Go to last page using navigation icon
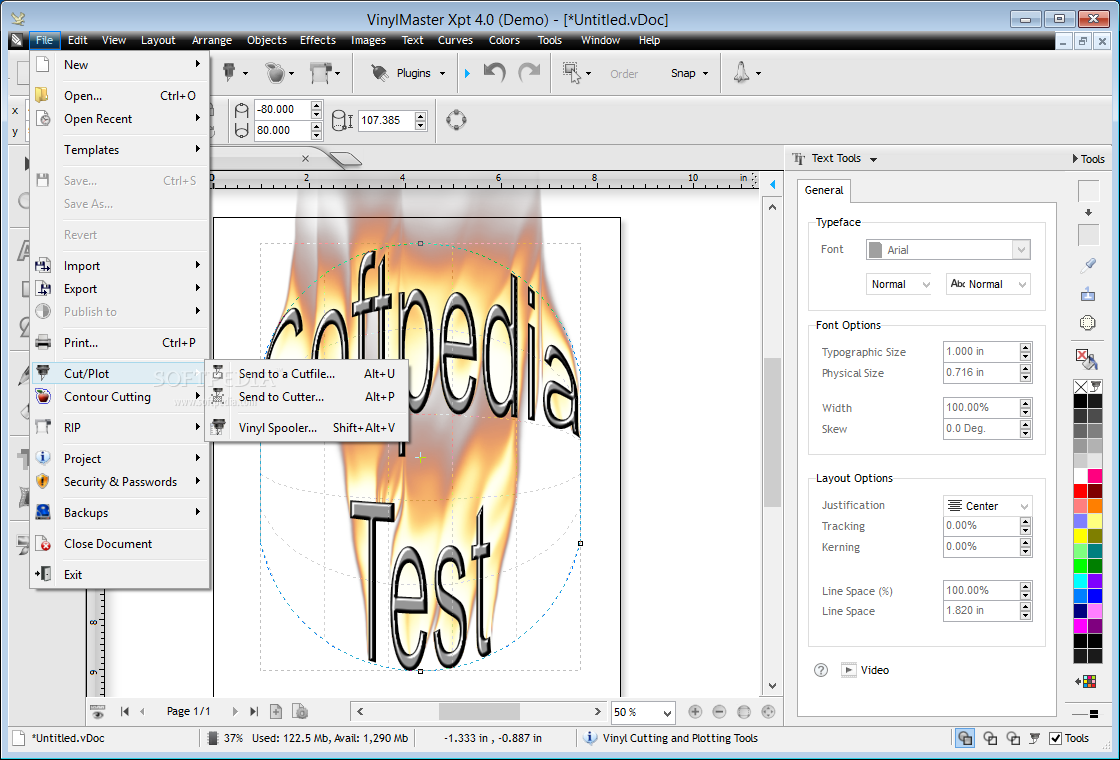Viewport: 1120px width, 760px height. (254, 711)
